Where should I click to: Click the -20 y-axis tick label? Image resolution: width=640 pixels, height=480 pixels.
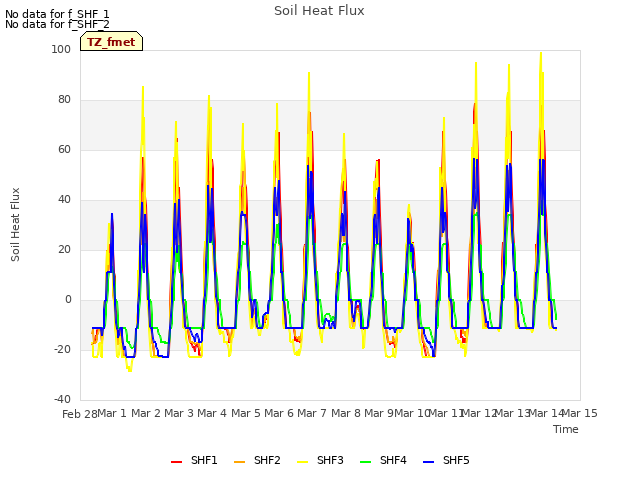point(62,349)
